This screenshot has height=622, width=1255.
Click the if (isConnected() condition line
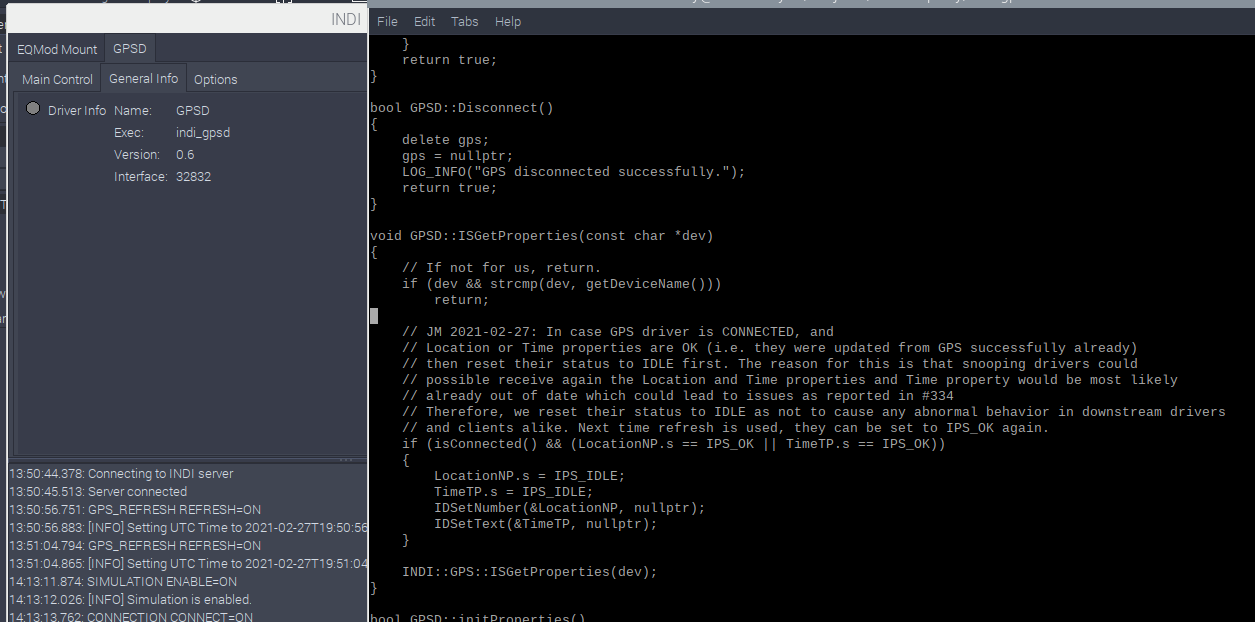coord(674,444)
